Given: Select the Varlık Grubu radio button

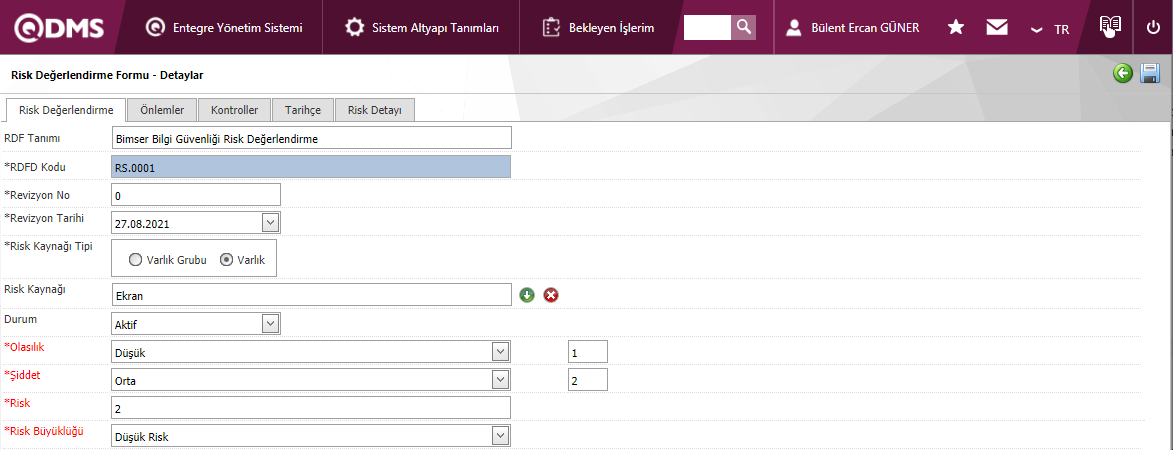Looking at the screenshot, I should click(x=135, y=259).
